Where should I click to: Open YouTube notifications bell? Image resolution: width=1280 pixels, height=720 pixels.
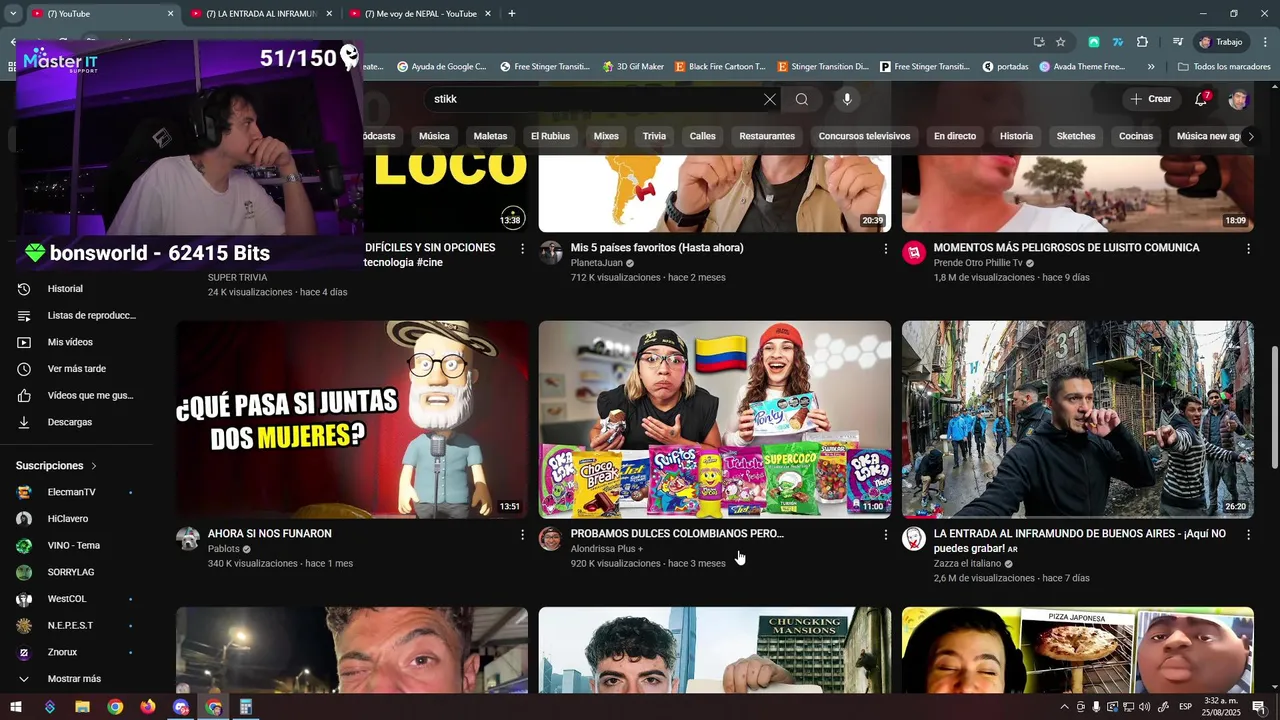[1201, 99]
